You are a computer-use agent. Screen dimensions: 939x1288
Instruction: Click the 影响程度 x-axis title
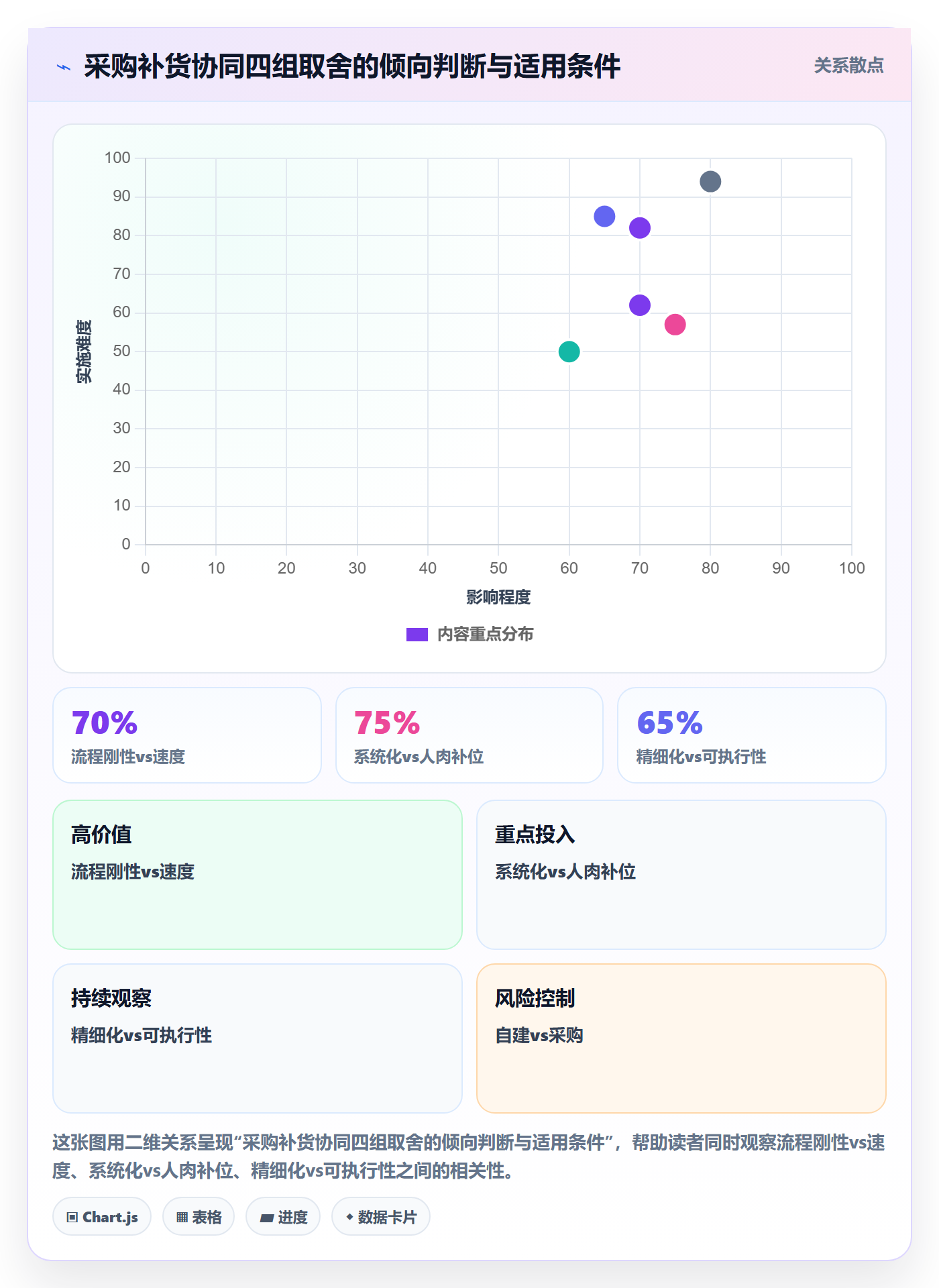[498, 597]
